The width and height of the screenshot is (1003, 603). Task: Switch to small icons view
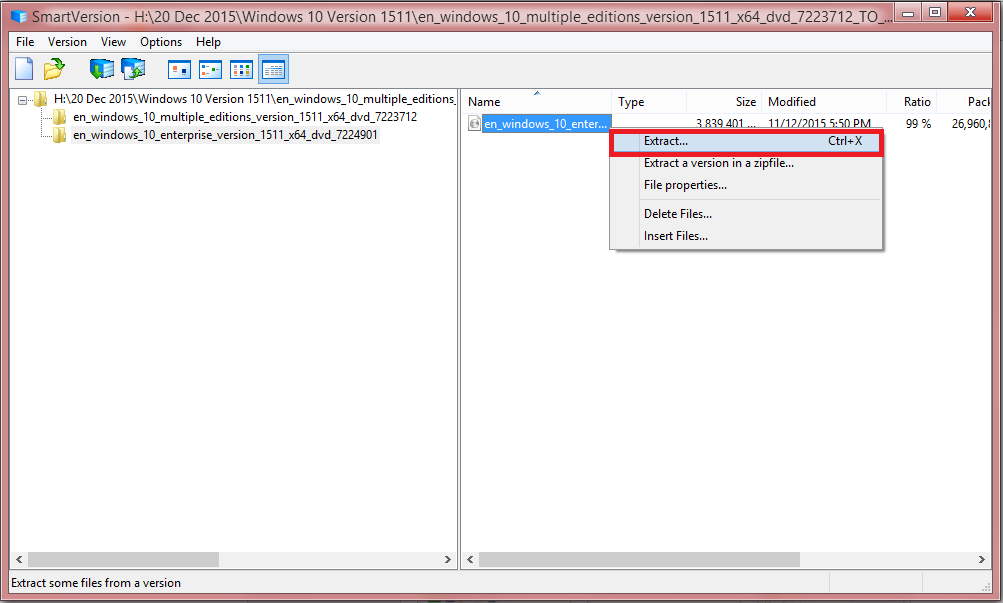(x=210, y=70)
